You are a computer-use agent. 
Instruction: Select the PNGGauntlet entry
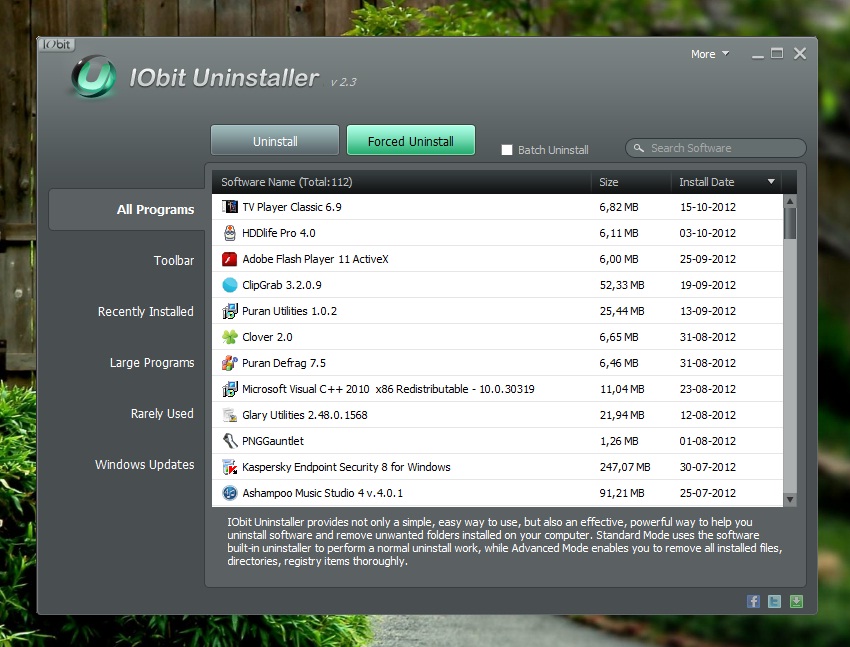pos(497,441)
